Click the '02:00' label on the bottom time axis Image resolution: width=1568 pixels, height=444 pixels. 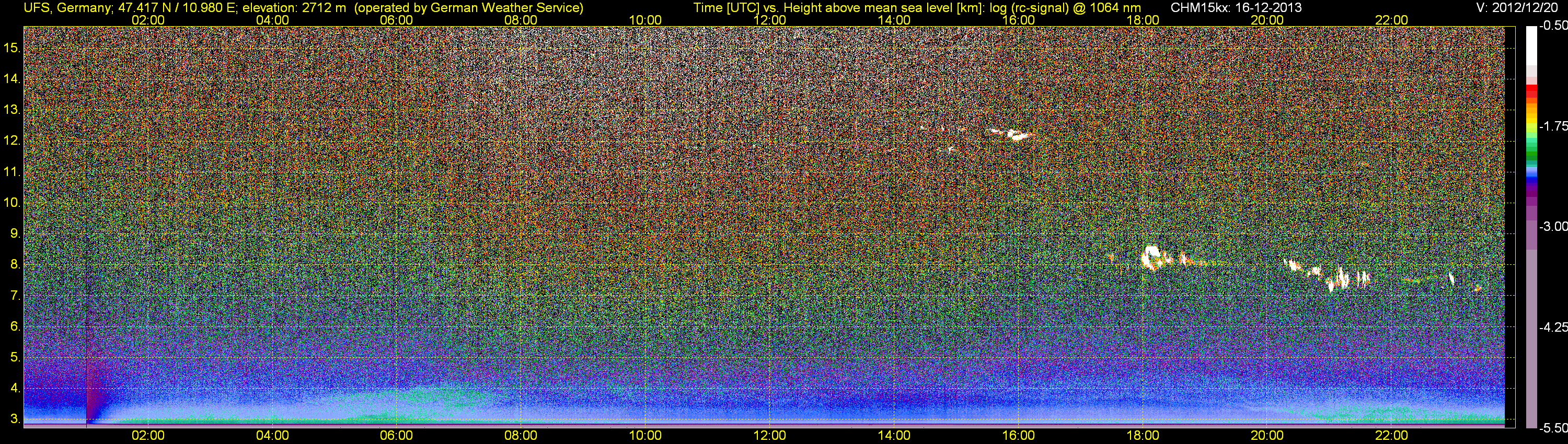click(148, 436)
